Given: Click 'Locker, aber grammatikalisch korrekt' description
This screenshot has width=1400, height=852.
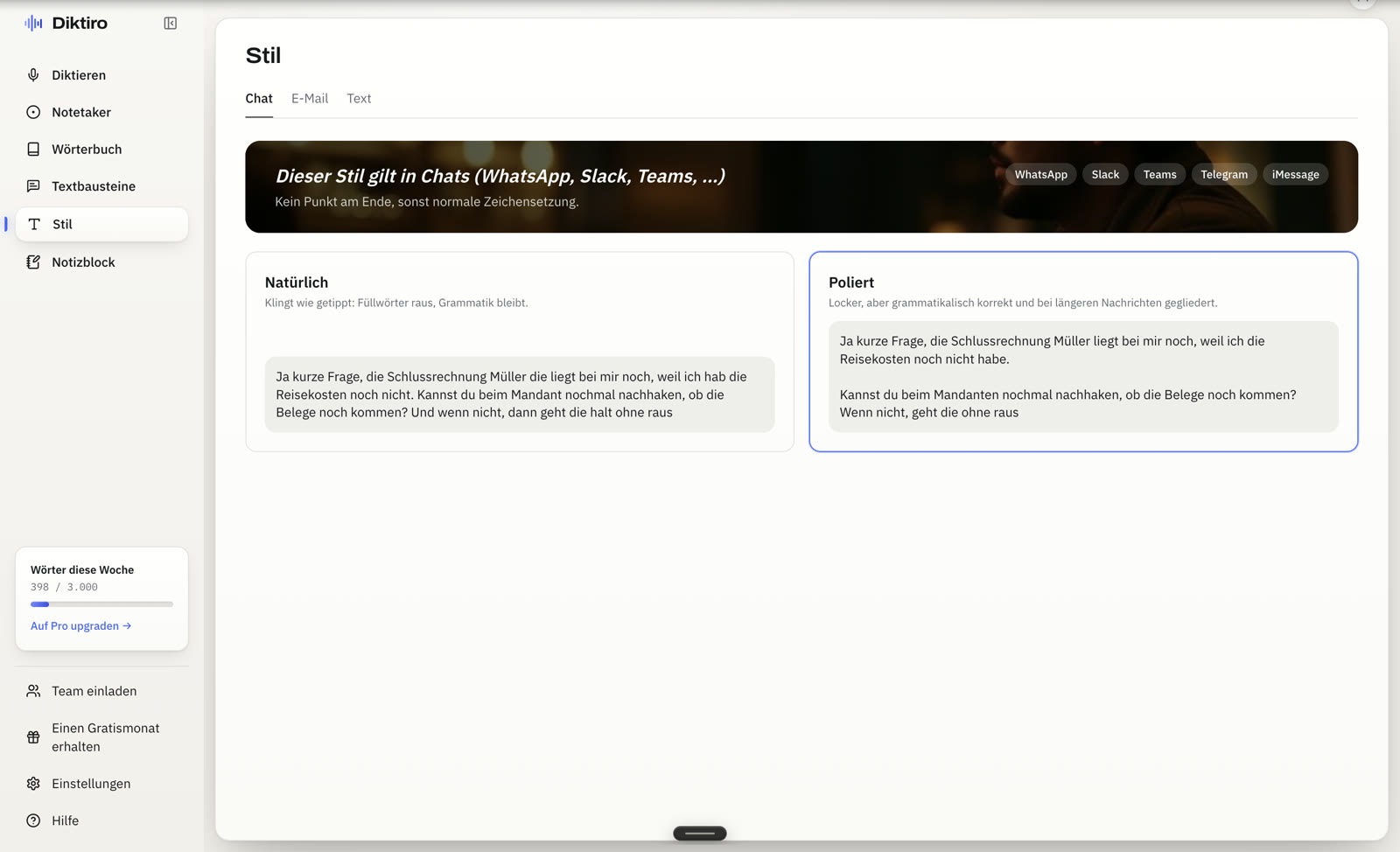Looking at the screenshot, I should [x=1023, y=303].
